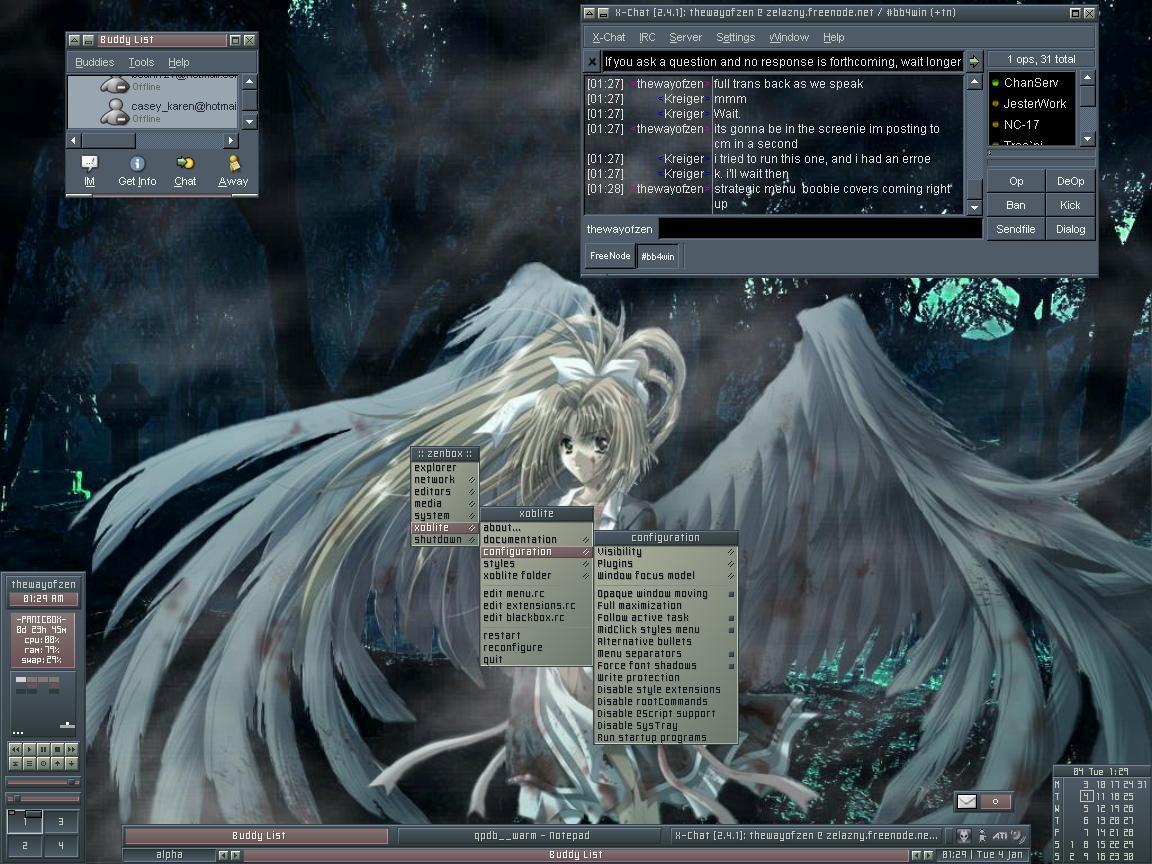Viewport: 1152px width, 864px height.
Task: Toggle Opaque window moving option
Action: (x=666, y=594)
